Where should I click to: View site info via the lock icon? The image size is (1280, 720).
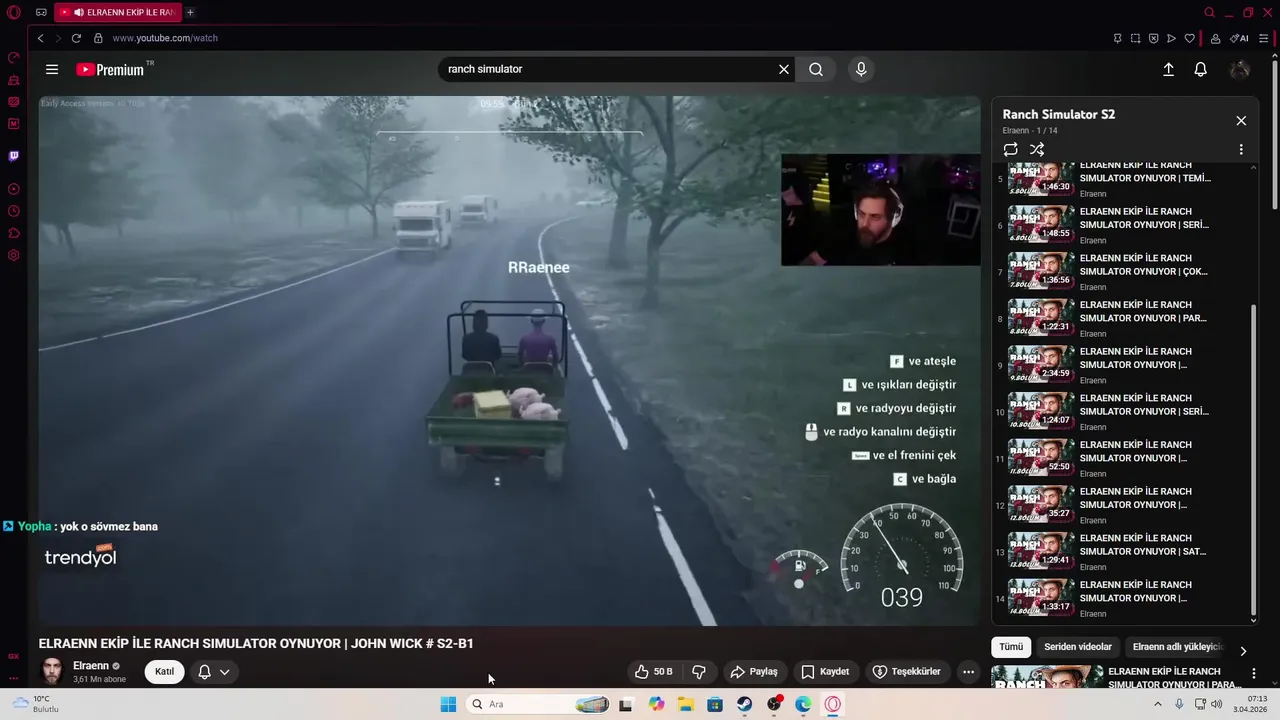pyautogui.click(x=98, y=38)
